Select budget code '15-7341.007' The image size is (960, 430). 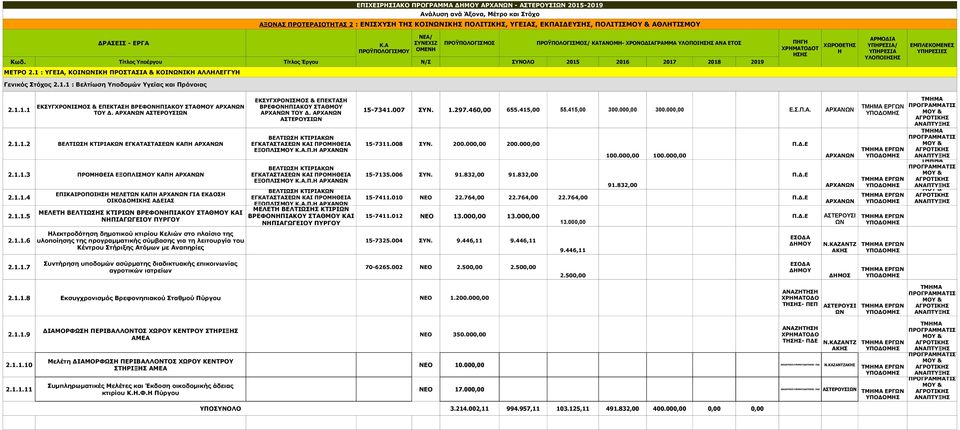click(x=384, y=110)
